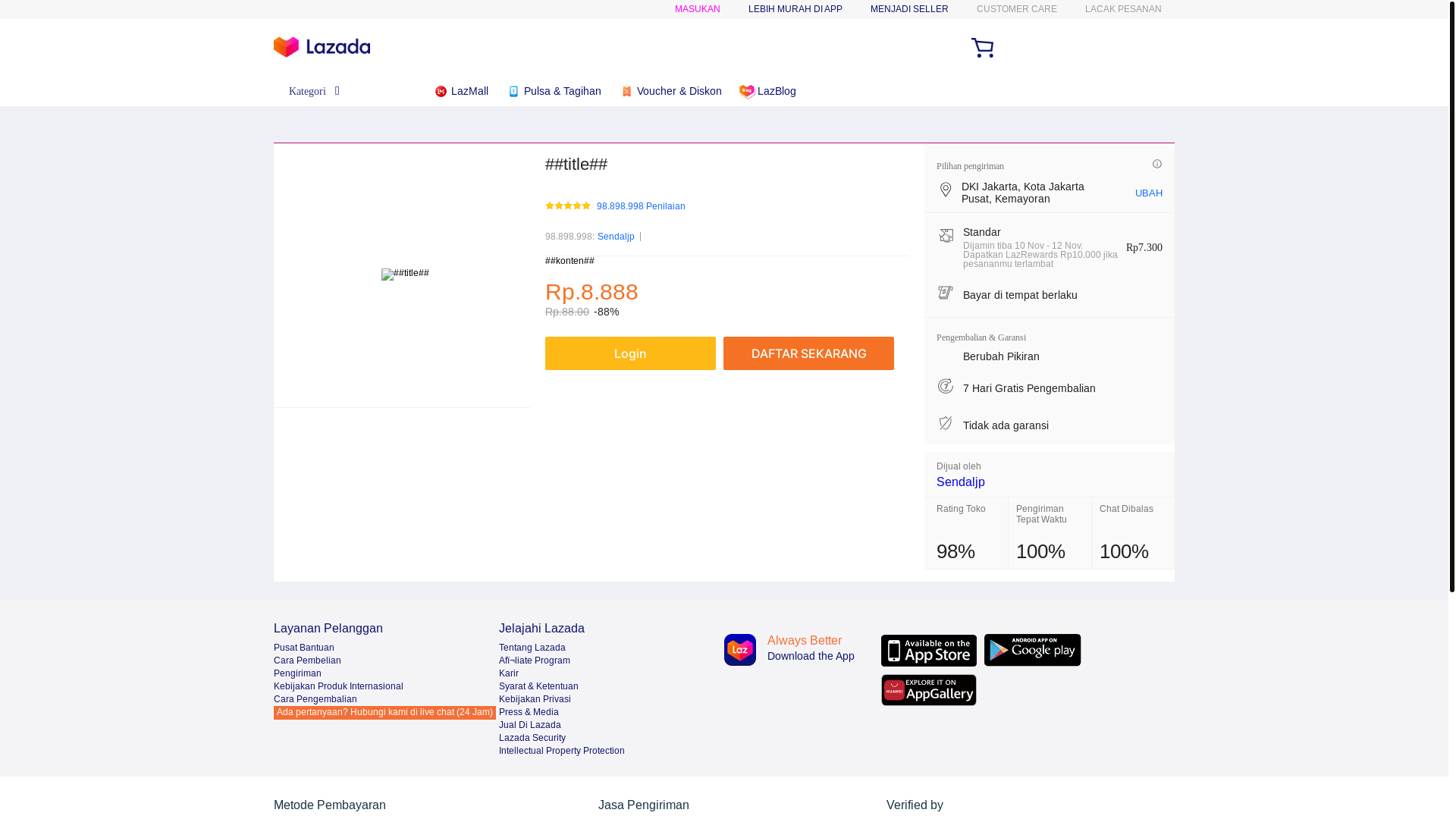Click the yellow Login button
The width and height of the screenshot is (1456, 819).
pos(630,353)
